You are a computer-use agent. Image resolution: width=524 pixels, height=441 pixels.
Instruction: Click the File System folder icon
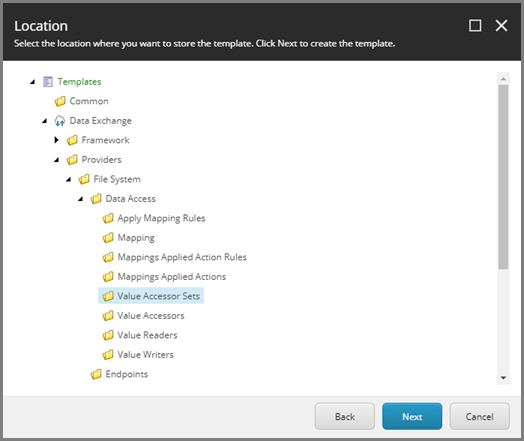click(x=84, y=179)
